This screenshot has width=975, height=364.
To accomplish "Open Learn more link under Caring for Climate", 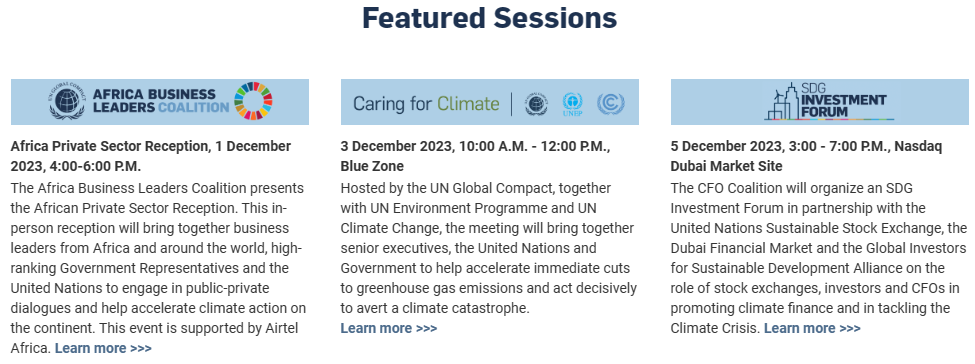I will [x=389, y=329].
